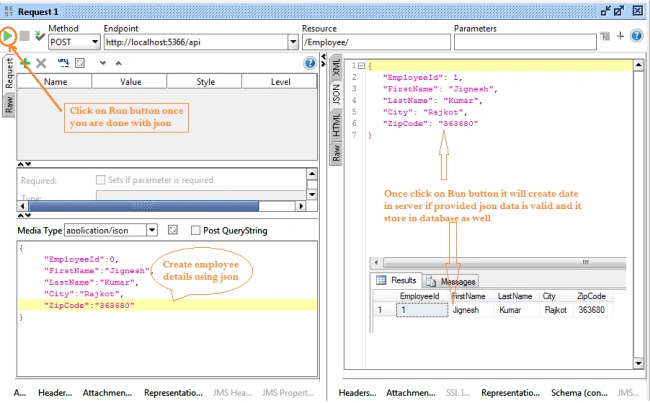Toggle the parameter Required checkbox

click(100, 180)
